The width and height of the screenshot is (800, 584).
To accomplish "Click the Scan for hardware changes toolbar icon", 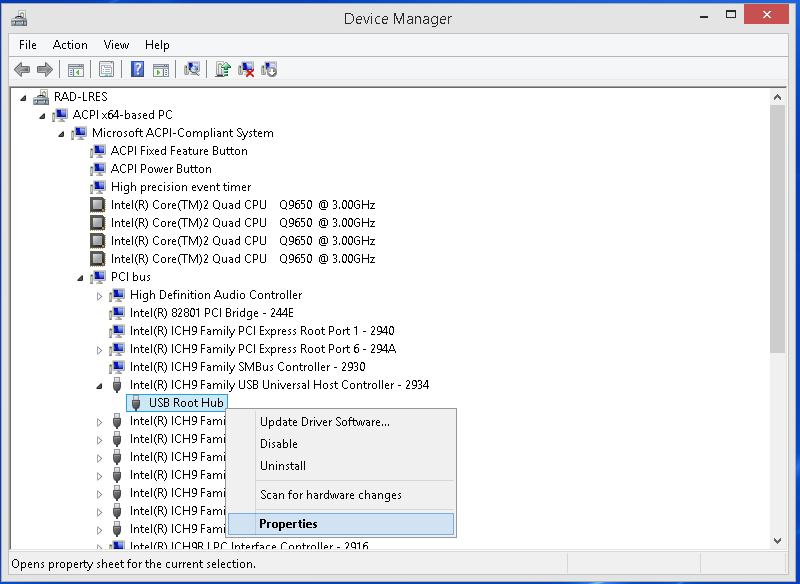I will [192, 69].
